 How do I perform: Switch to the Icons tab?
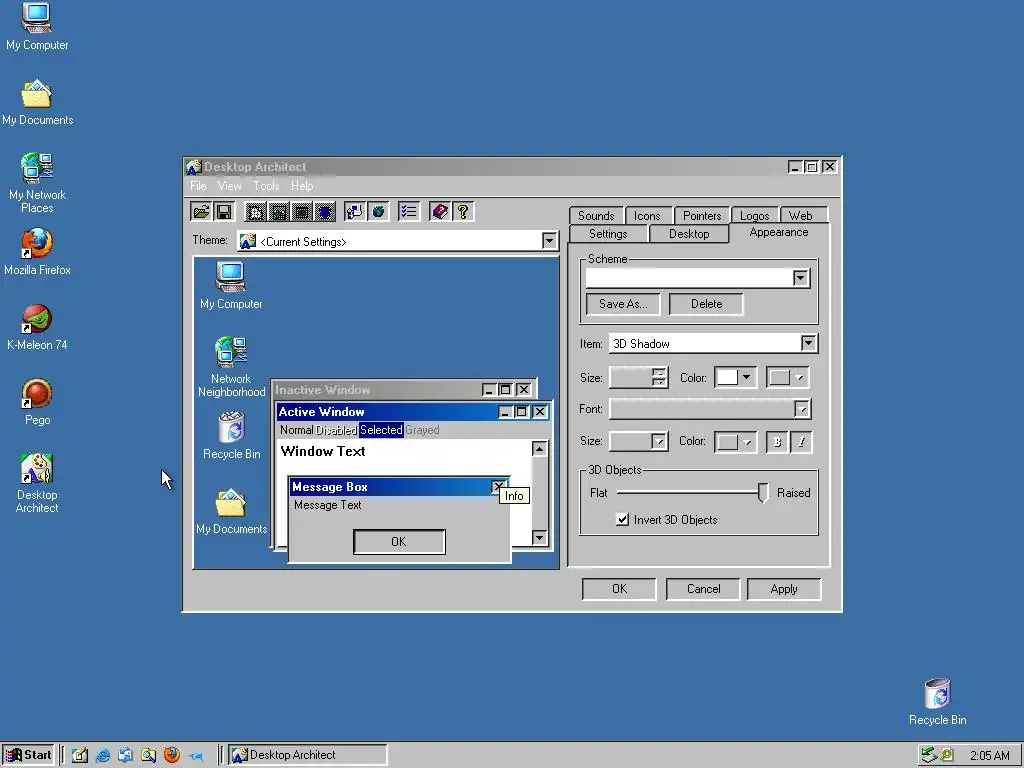[x=647, y=216]
